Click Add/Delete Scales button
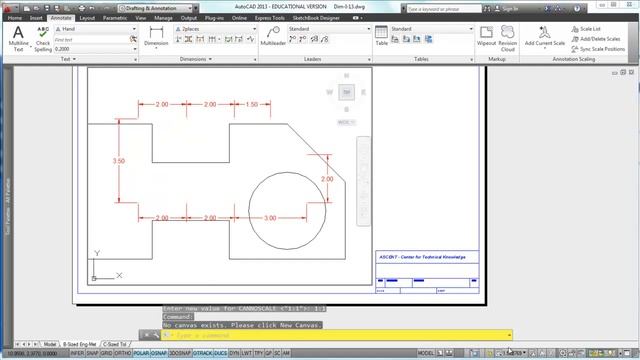The height and width of the screenshot is (360, 640). (596, 39)
